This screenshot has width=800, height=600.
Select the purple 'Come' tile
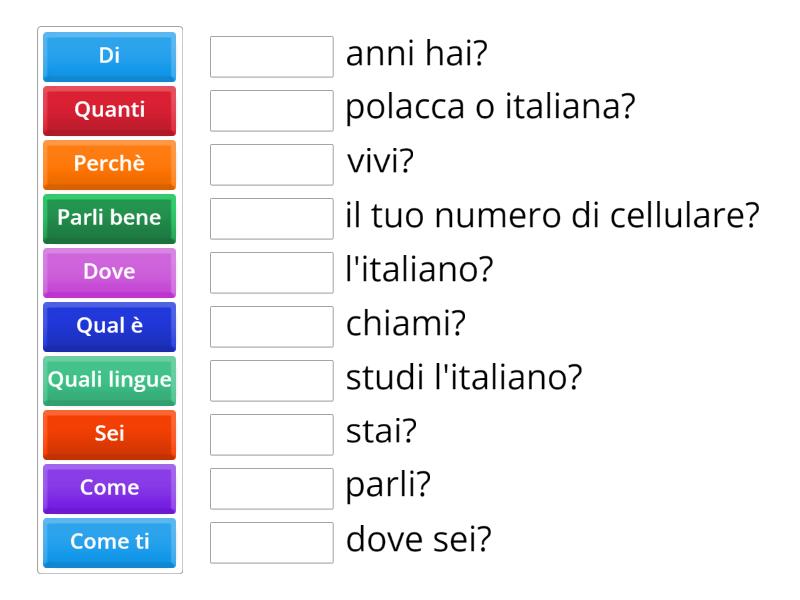pos(108,488)
